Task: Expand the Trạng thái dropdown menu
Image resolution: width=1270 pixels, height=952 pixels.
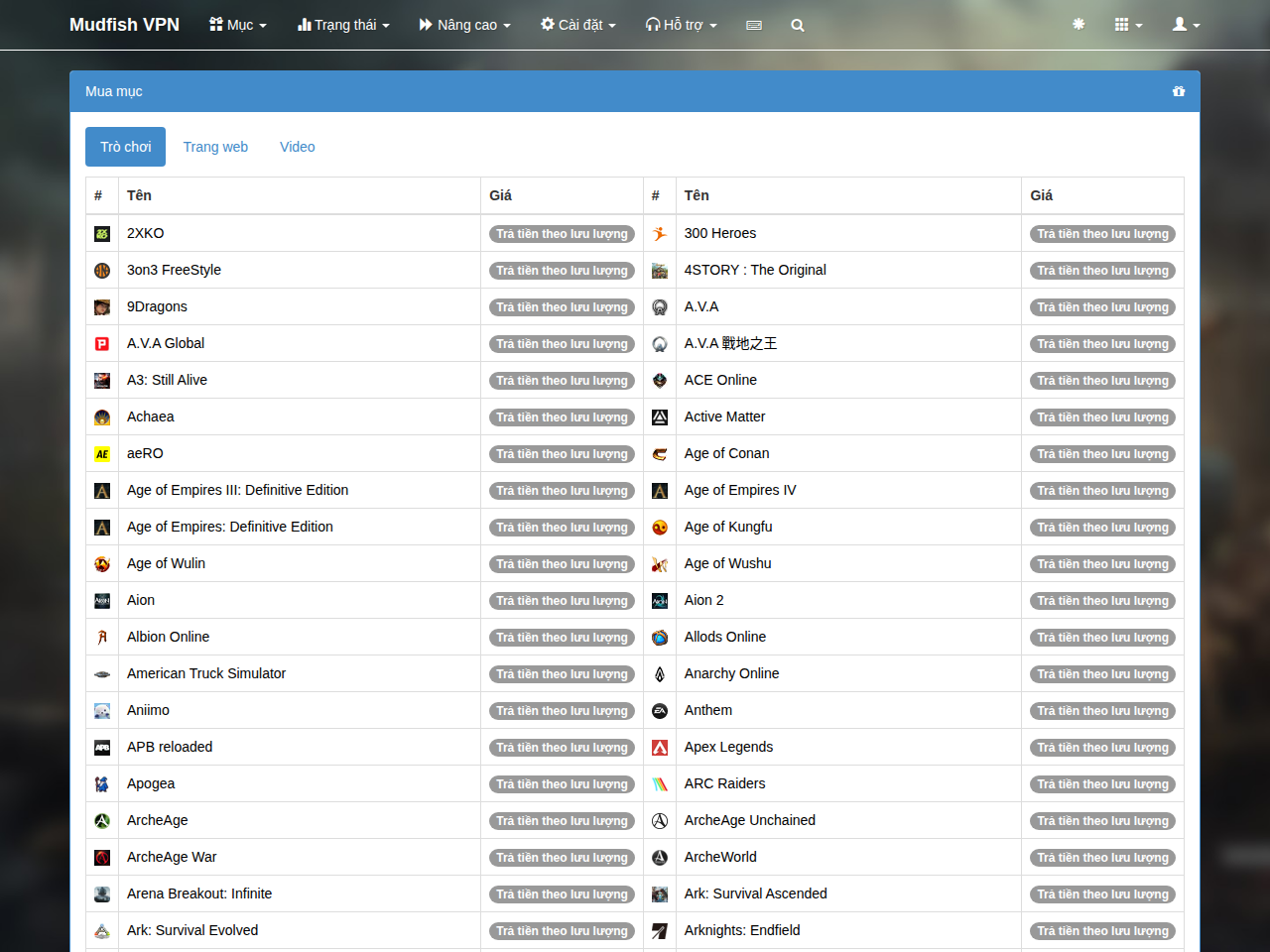Action: (343, 25)
